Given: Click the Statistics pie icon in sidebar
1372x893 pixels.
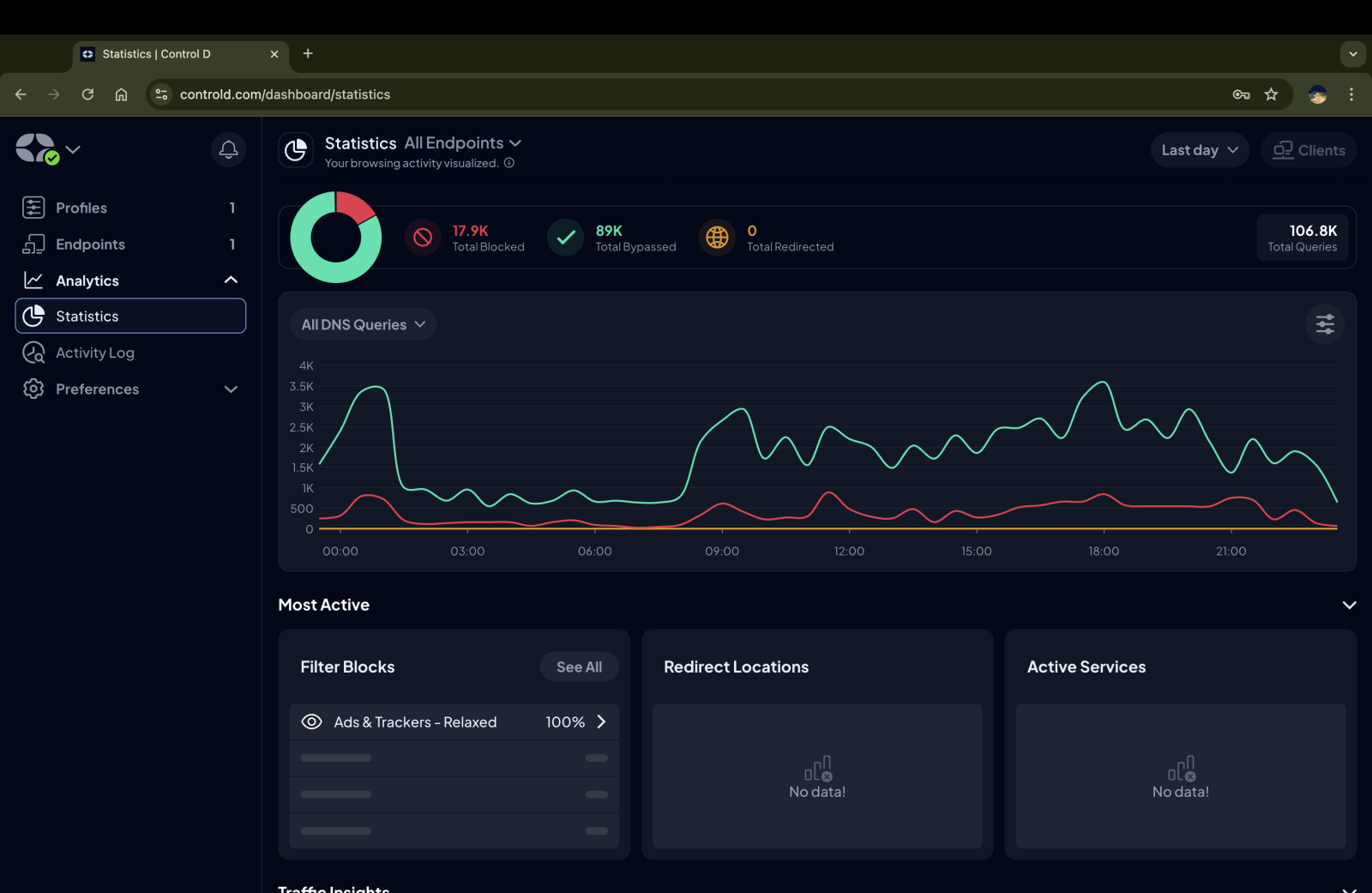Looking at the screenshot, I should [33, 317].
